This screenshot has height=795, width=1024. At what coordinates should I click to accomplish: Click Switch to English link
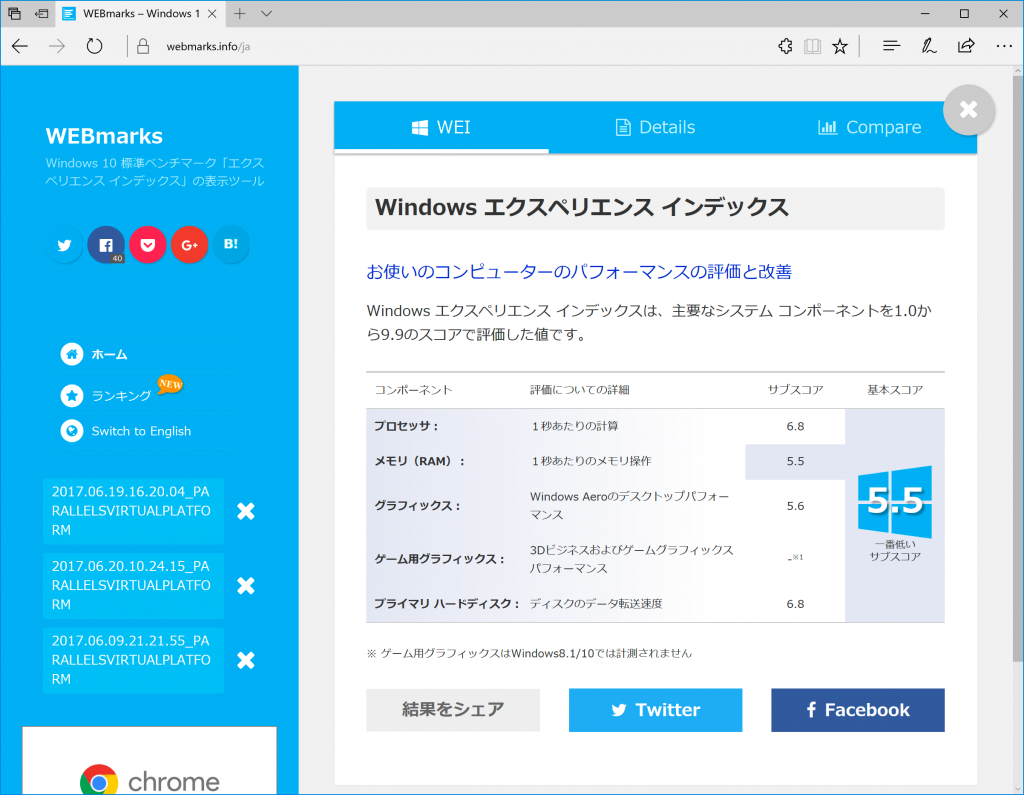pos(141,431)
